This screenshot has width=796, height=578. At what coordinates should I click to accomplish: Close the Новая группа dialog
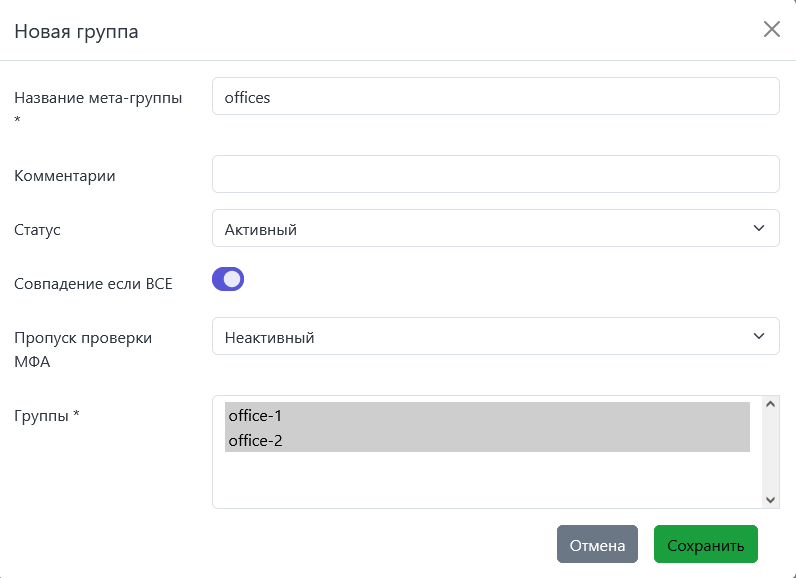click(x=771, y=29)
